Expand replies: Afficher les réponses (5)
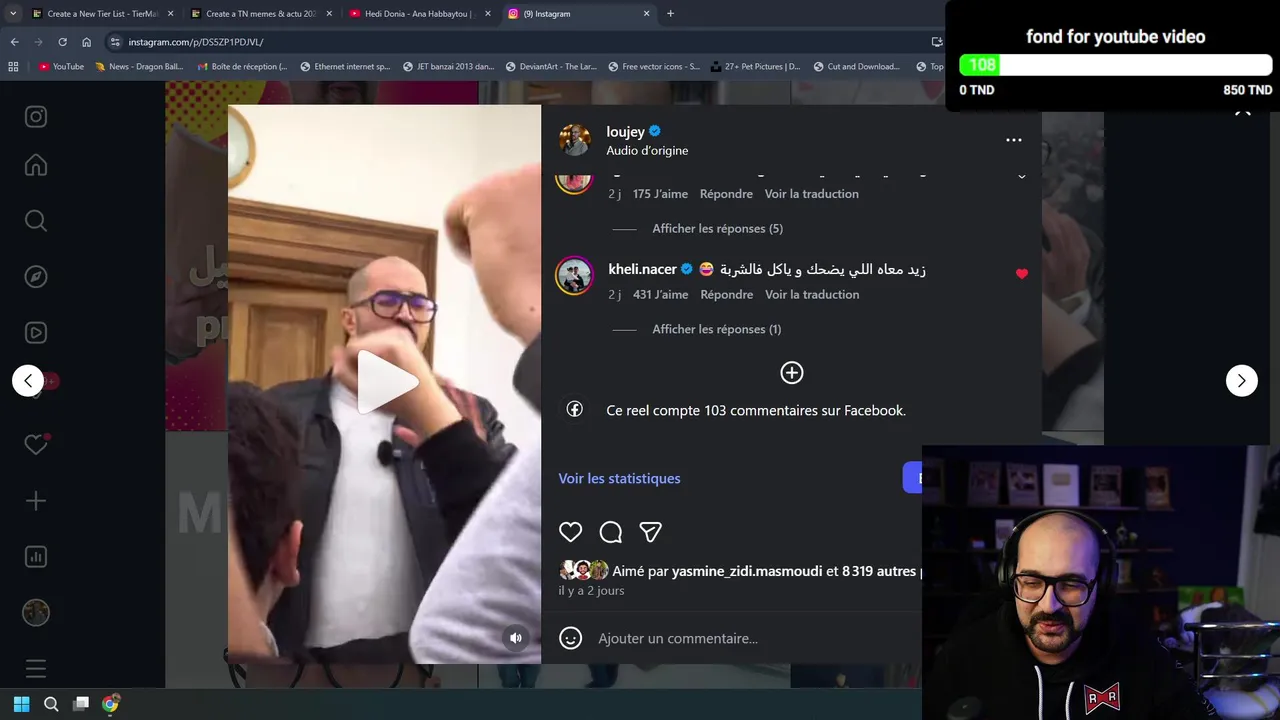Viewport: 1280px width, 720px height. coord(717,228)
